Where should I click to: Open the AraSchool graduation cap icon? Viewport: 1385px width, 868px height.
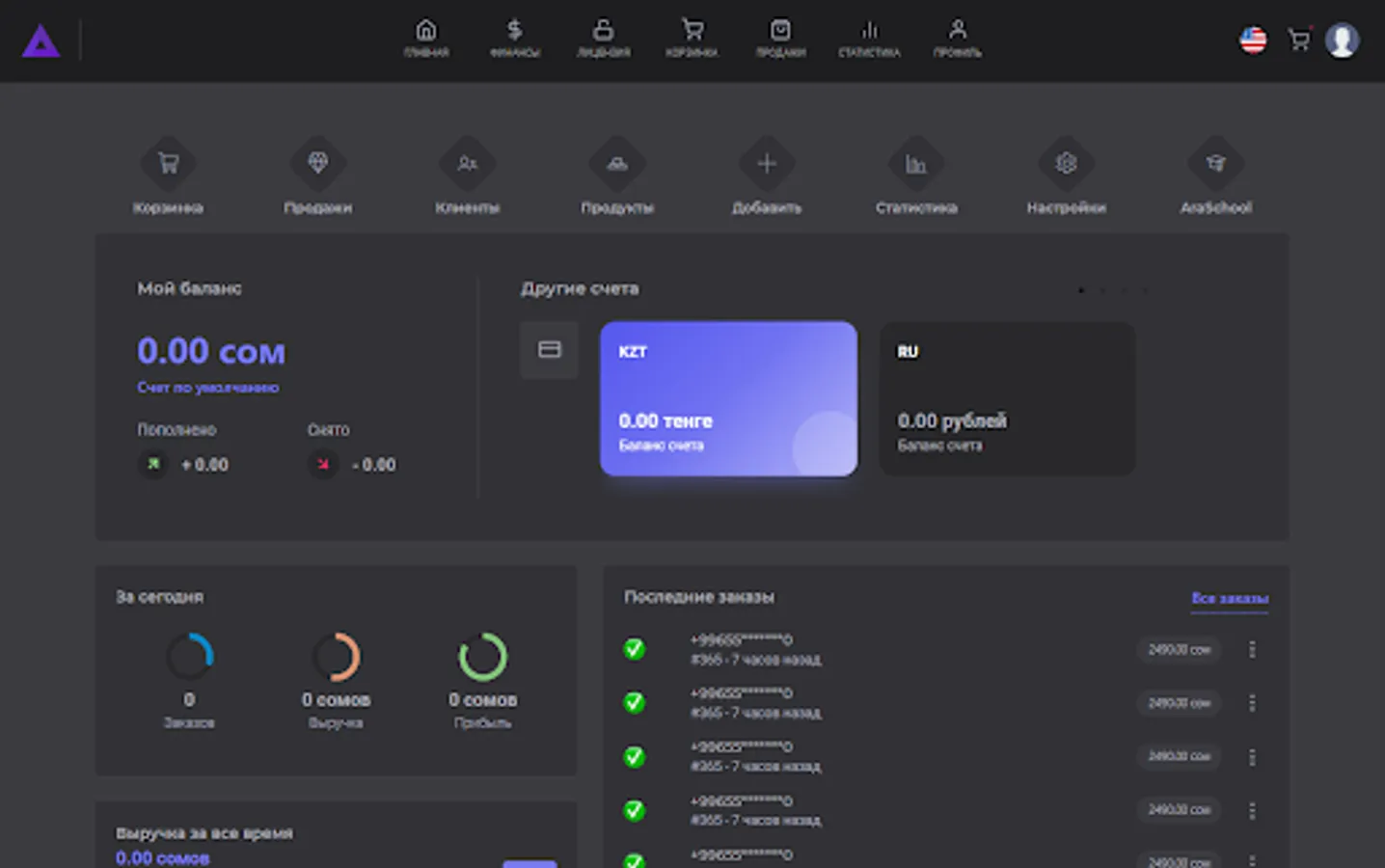(x=1216, y=164)
